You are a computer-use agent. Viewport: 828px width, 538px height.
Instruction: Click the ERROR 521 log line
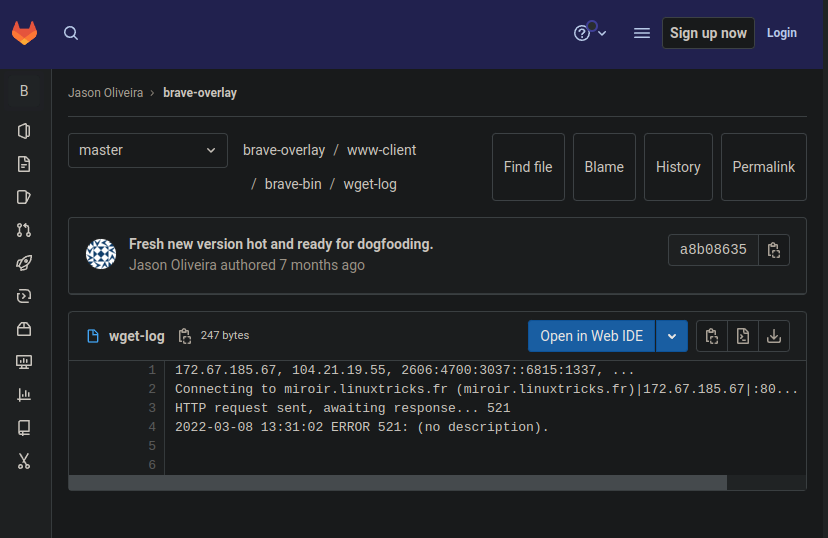362,427
